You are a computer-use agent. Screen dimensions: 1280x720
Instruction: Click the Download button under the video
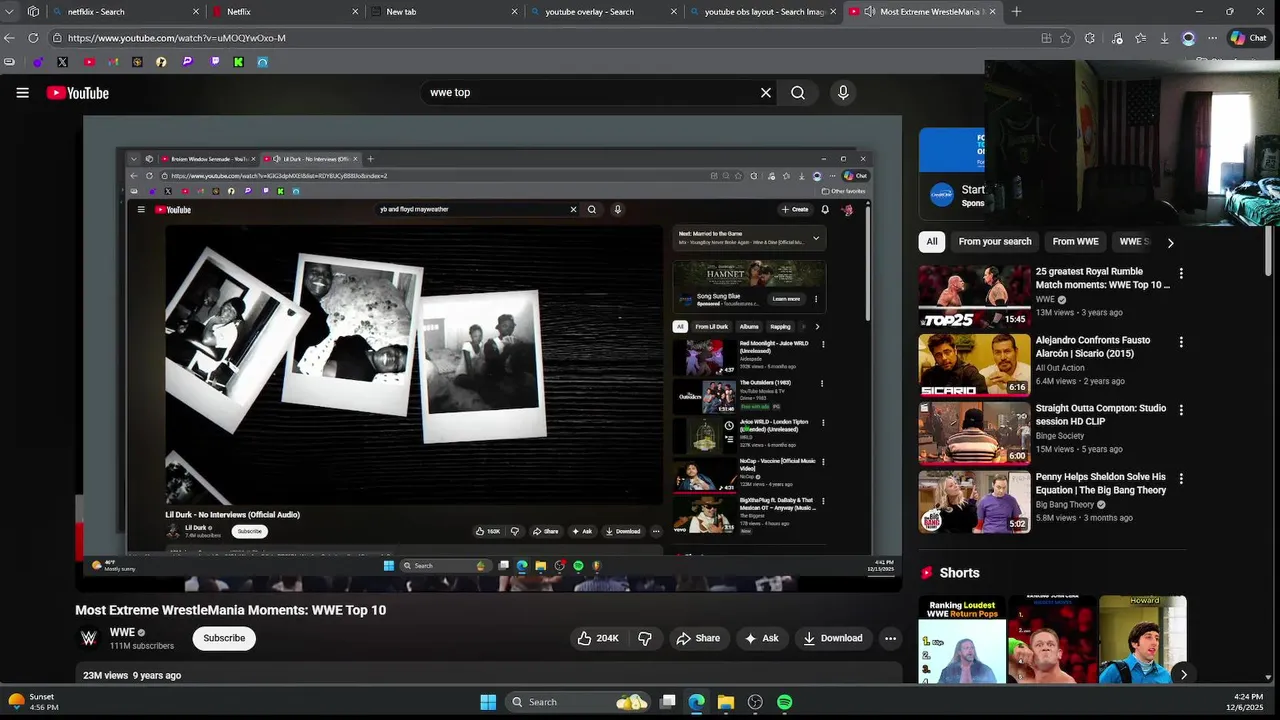click(x=832, y=638)
